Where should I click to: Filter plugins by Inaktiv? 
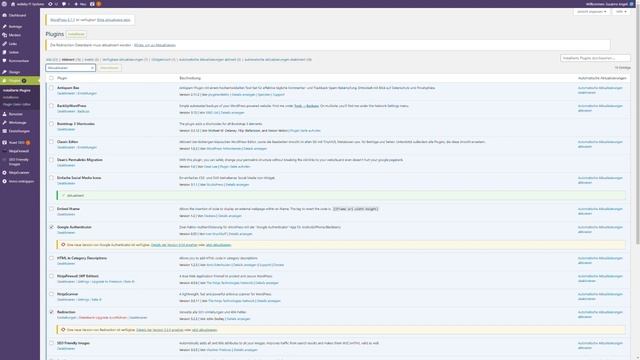tap(91, 60)
